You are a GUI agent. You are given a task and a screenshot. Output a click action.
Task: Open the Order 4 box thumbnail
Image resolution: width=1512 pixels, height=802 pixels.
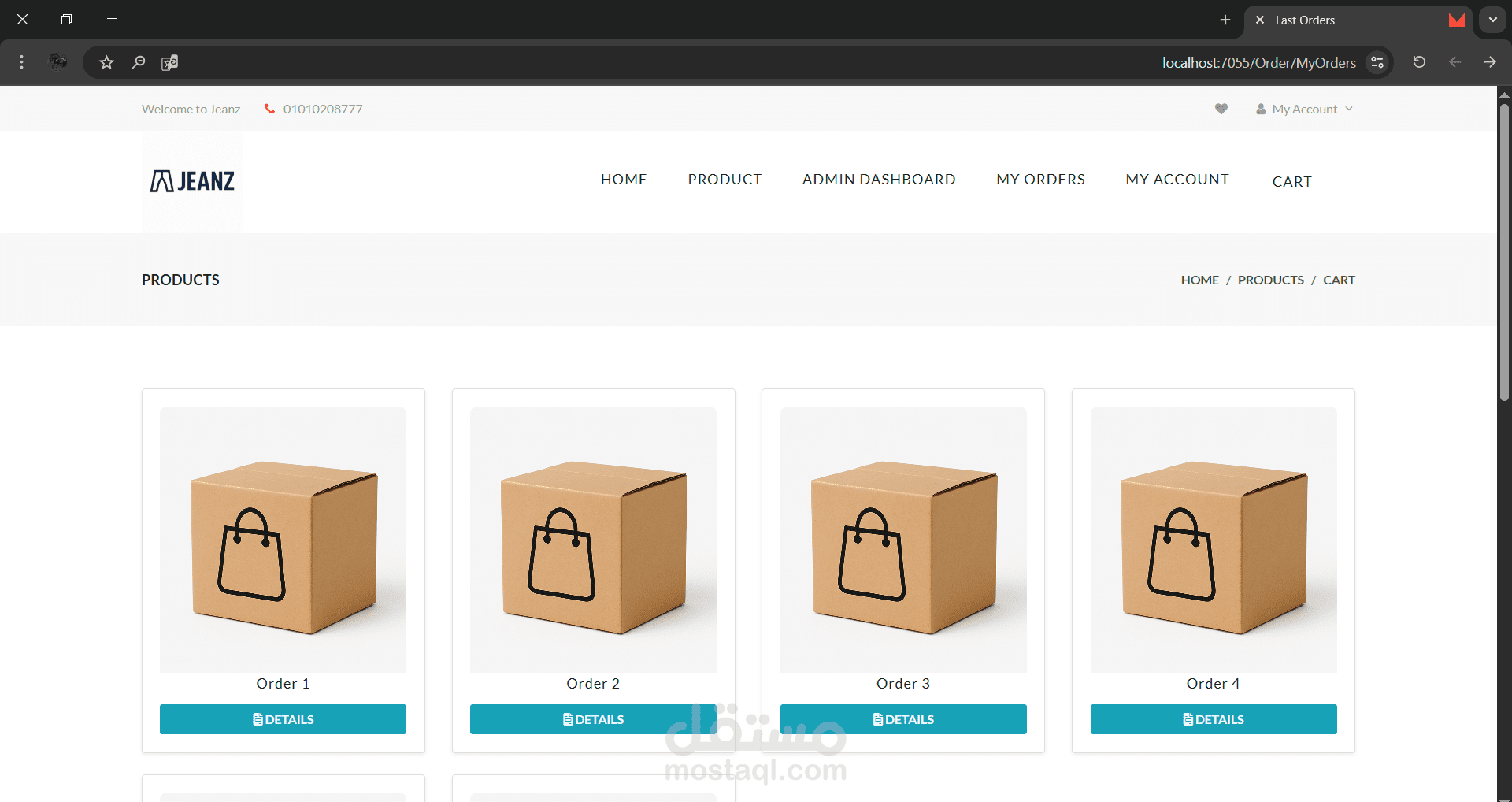pyautogui.click(x=1214, y=540)
